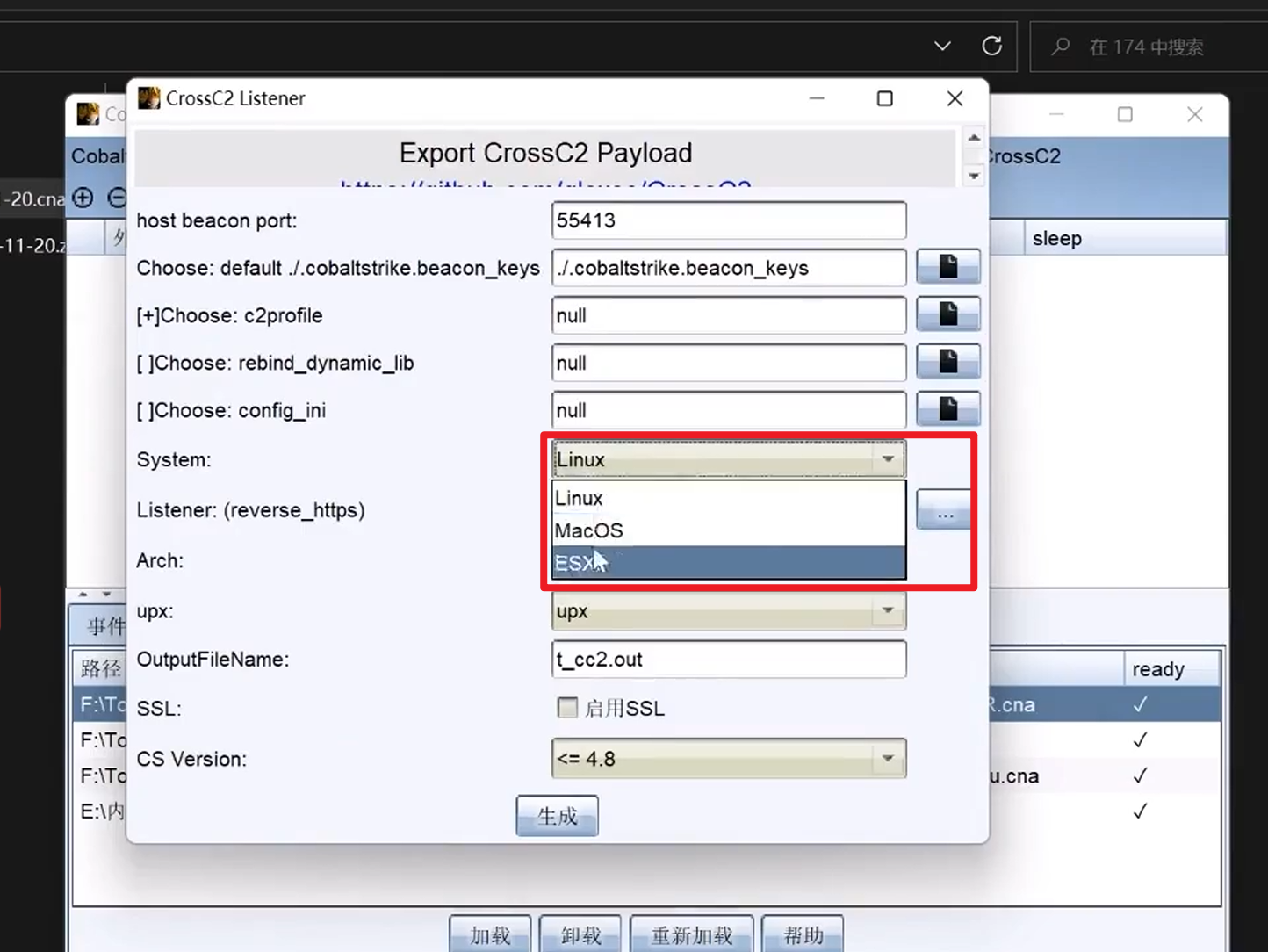Browse for cobaltstrike.beacon_keys file icon

947,267
